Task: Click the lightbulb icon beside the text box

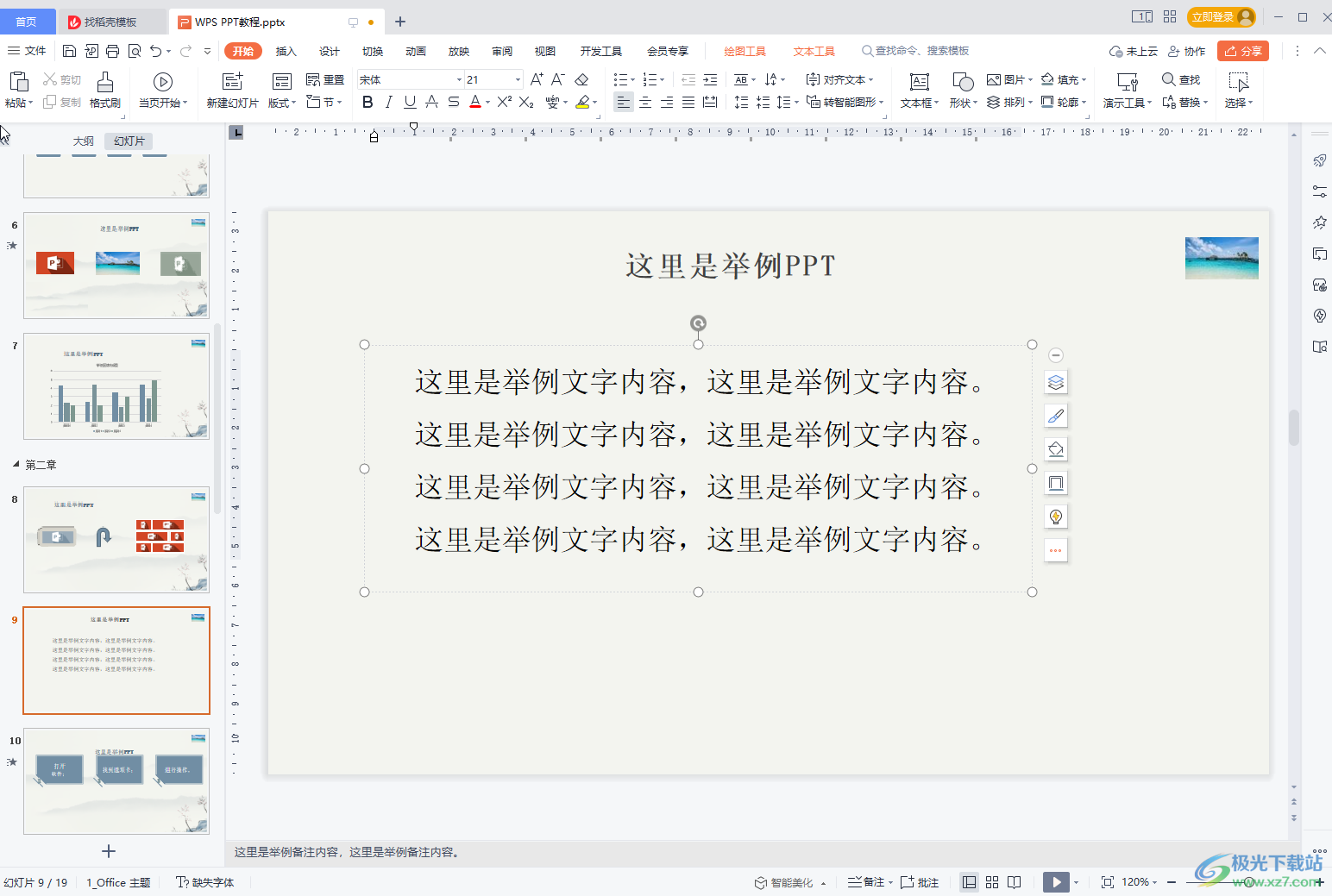Action: click(x=1056, y=517)
